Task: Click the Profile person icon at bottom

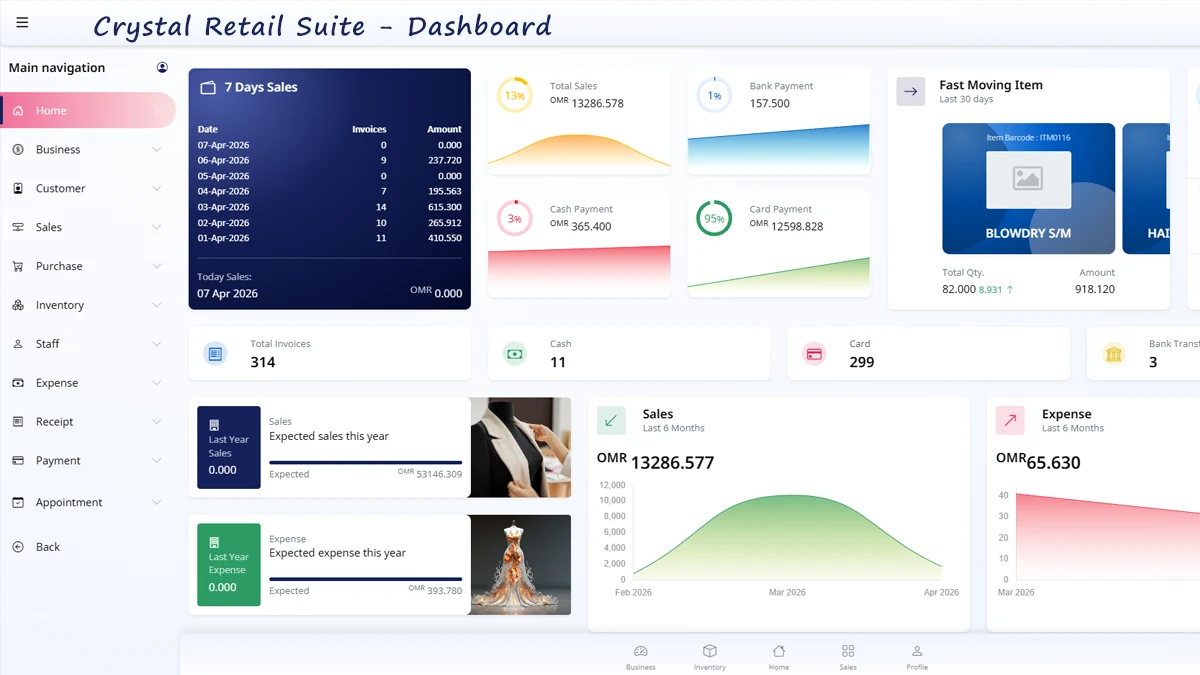Action: pos(916,650)
